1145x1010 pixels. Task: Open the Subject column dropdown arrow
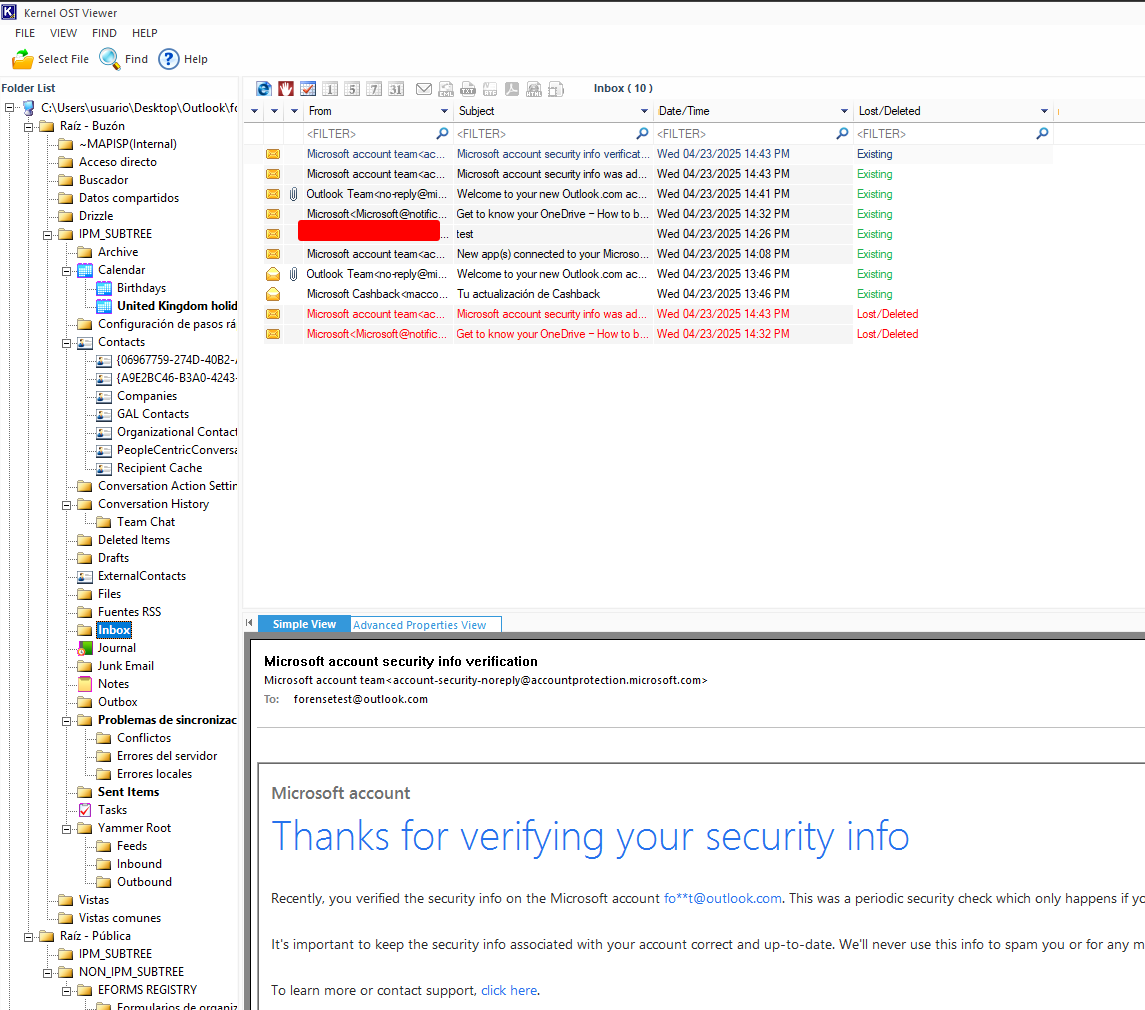click(x=644, y=111)
